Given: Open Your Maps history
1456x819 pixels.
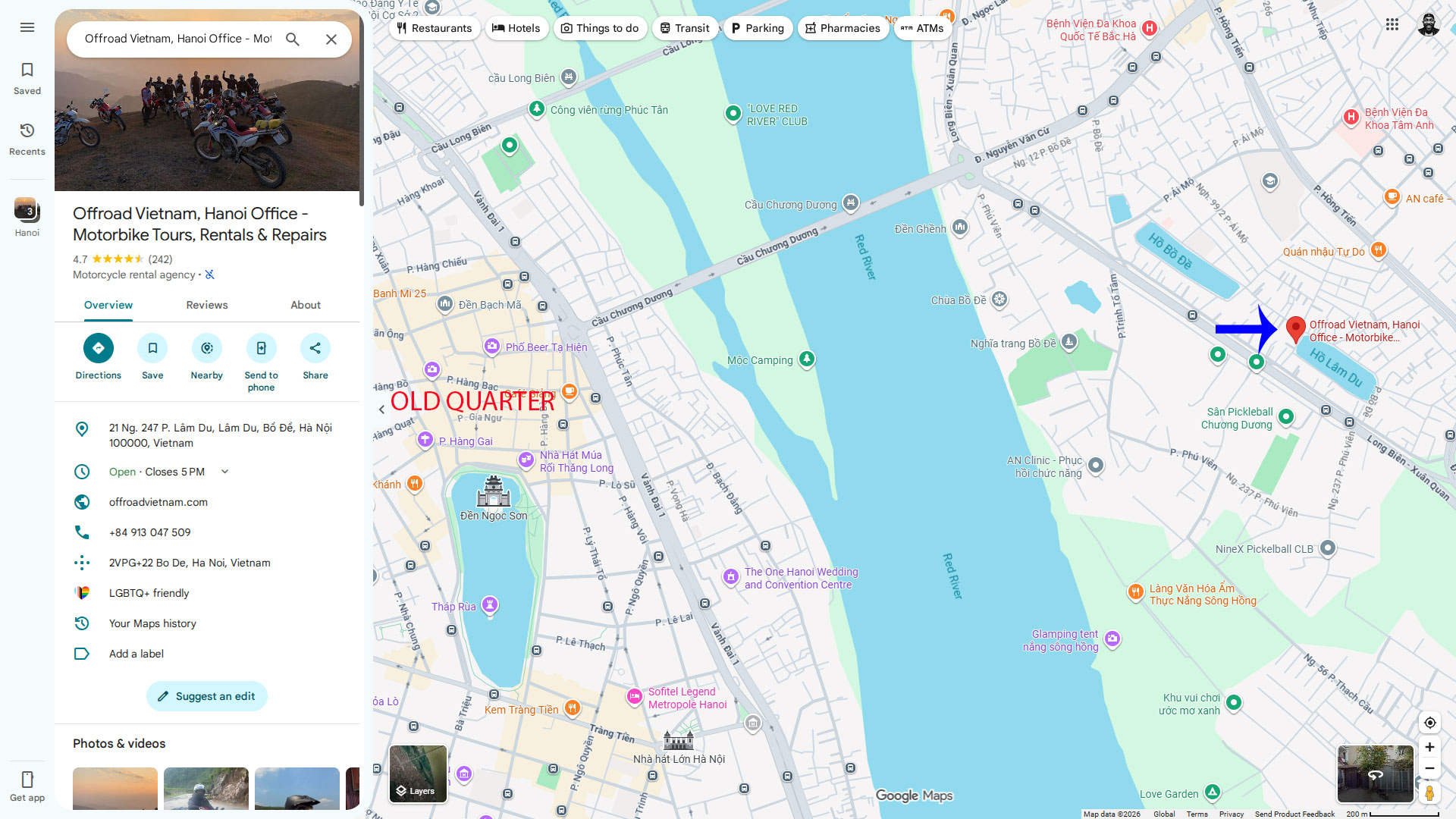Looking at the screenshot, I should (152, 623).
